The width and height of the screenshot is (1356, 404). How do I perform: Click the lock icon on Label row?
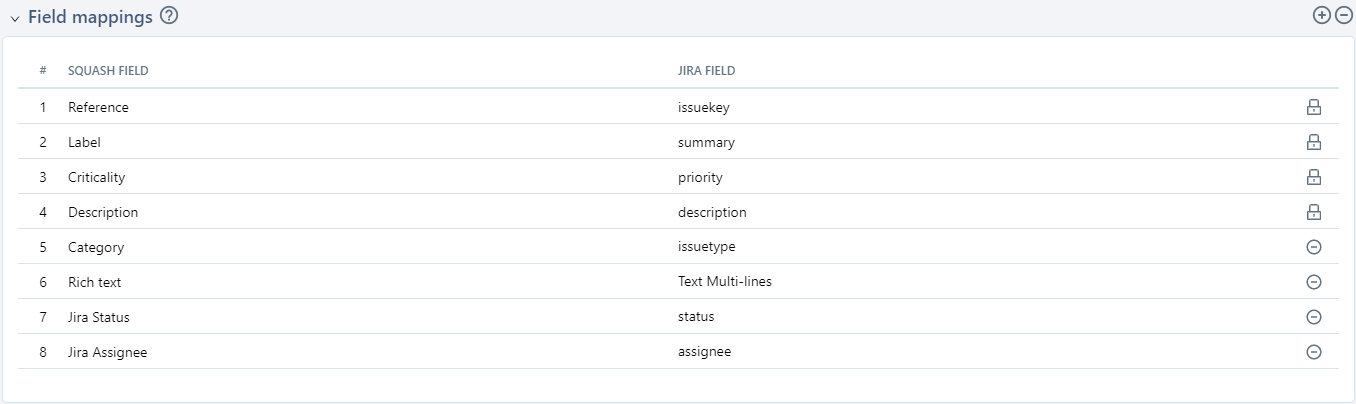pos(1314,142)
